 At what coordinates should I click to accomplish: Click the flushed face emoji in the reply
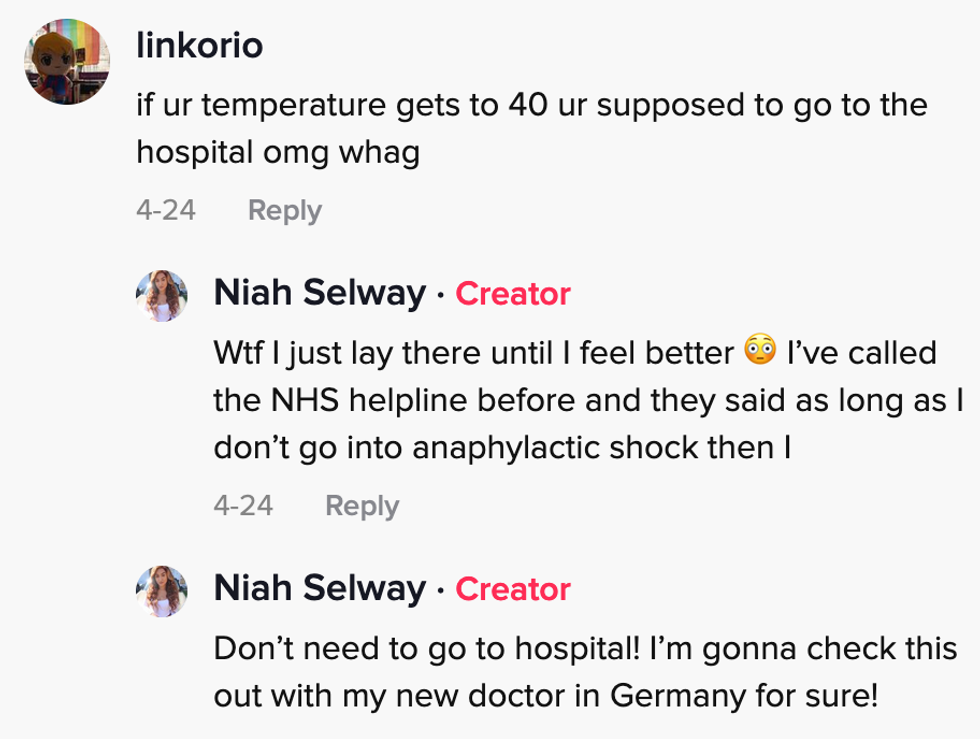click(x=761, y=352)
